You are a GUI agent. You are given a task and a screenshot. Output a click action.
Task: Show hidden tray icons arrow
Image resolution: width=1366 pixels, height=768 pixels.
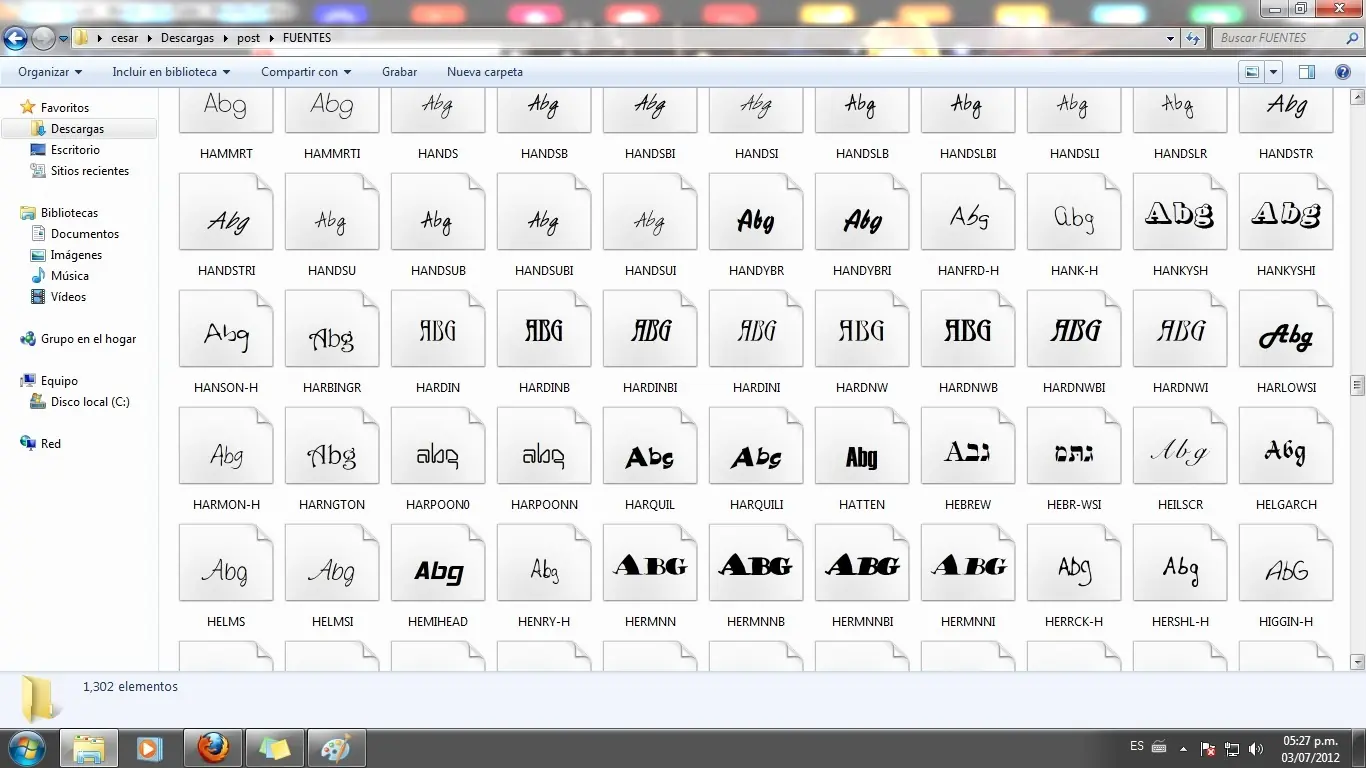tap(1184, 748)
